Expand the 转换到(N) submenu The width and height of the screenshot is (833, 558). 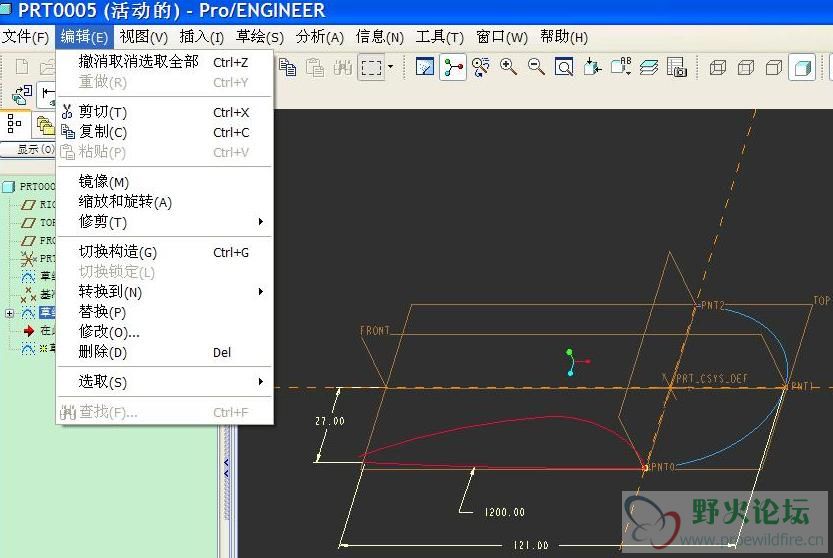pos(165,292)
